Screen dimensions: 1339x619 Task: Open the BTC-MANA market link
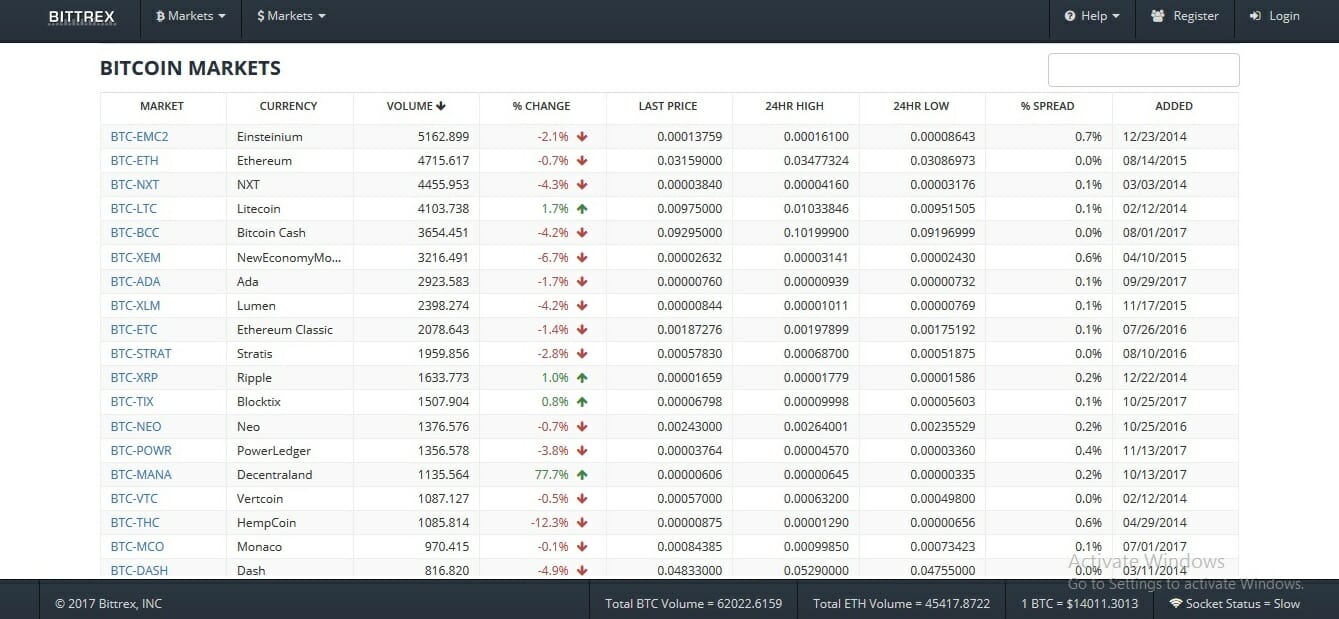click(x=141, y=475)
